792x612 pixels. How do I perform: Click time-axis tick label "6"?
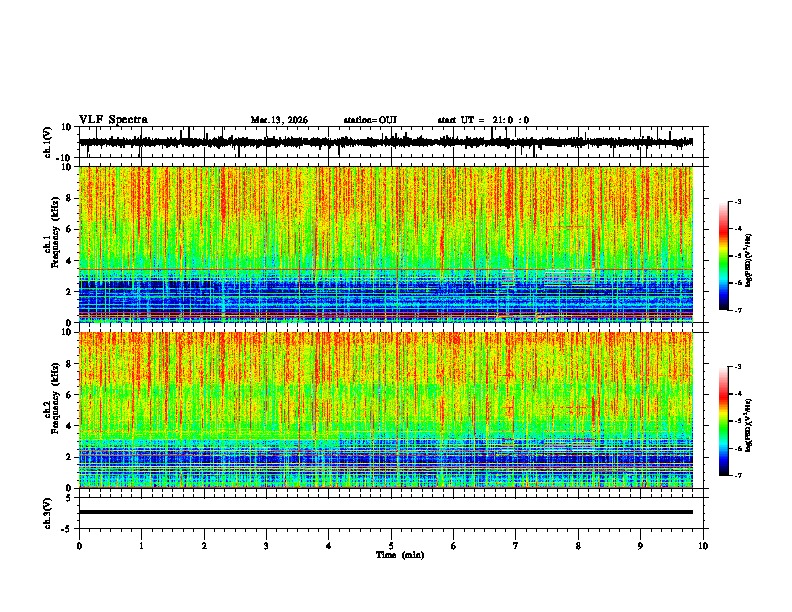point(454,546)
